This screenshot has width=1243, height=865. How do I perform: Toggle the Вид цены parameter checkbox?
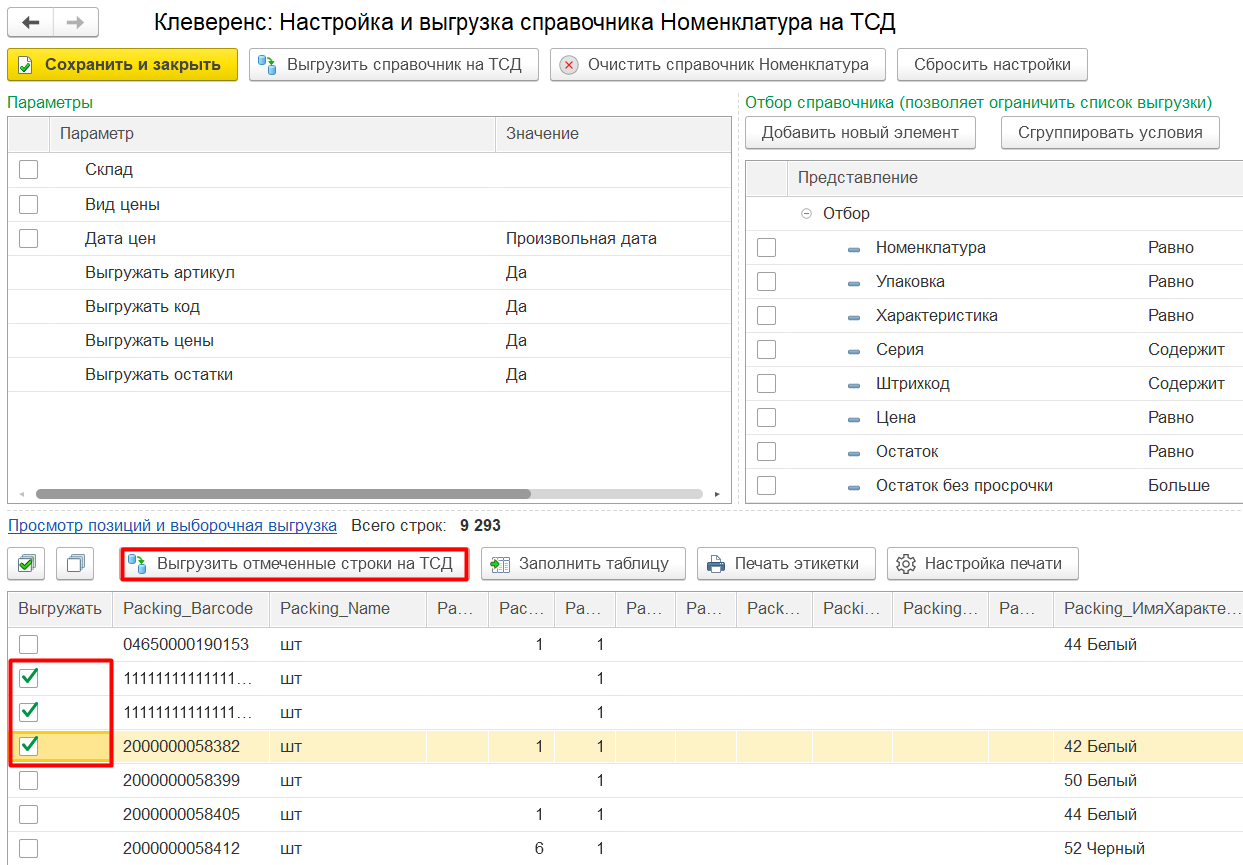(28, 204)
